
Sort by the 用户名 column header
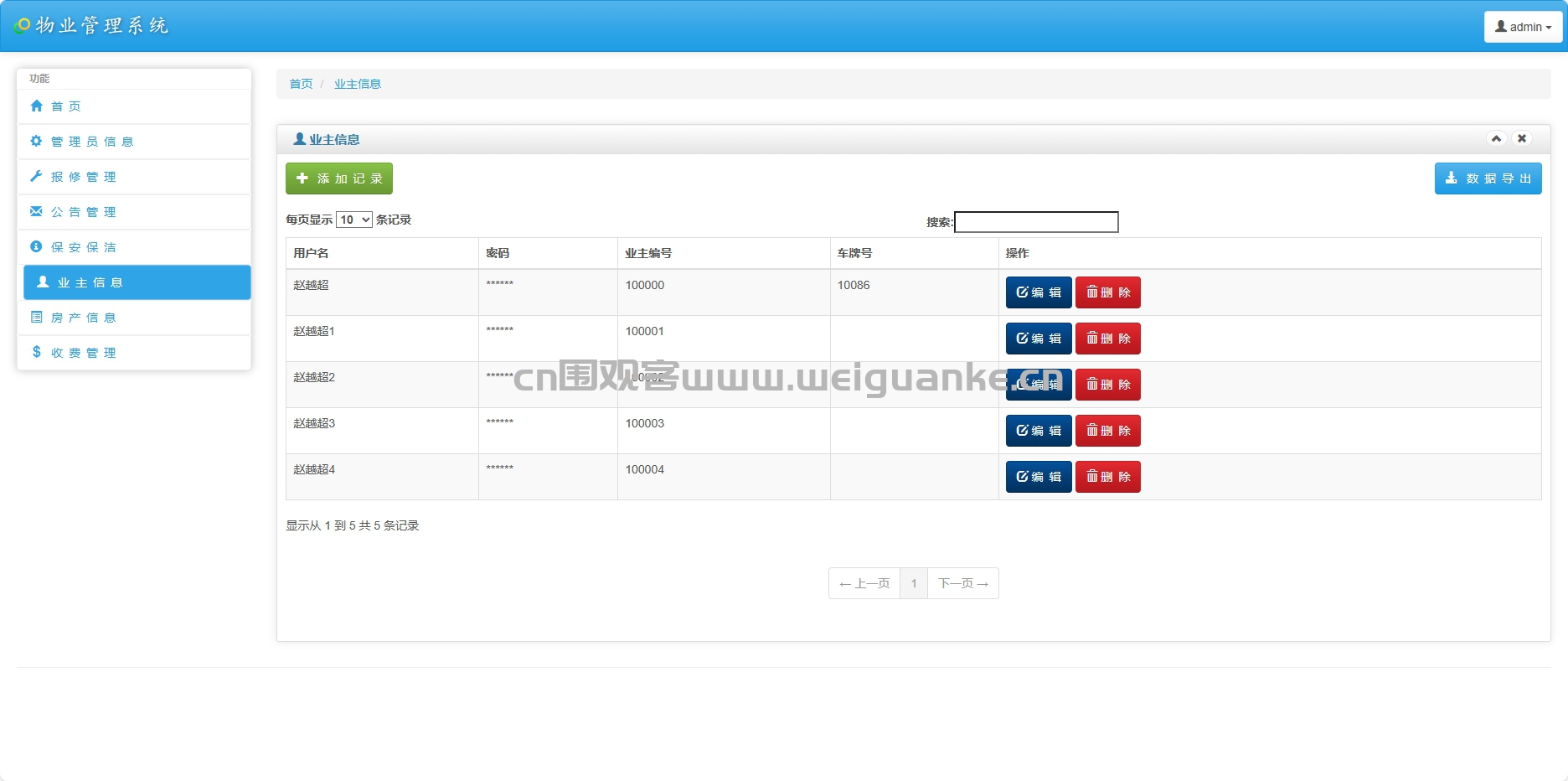point(382,253)
